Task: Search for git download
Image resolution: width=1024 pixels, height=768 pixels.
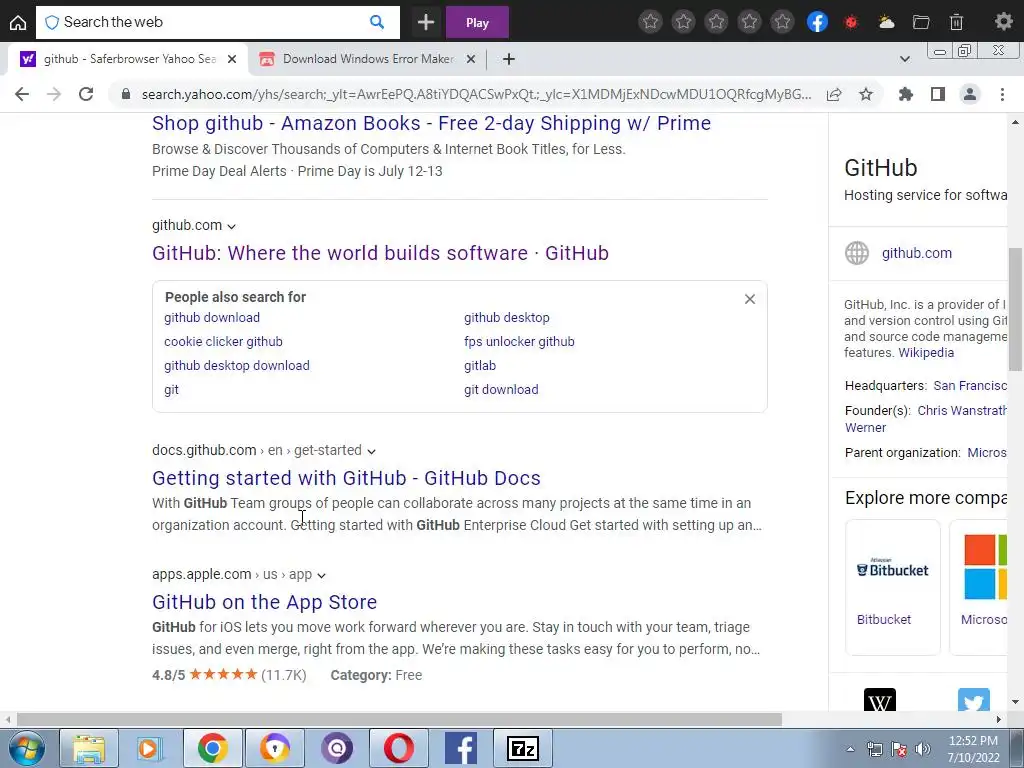Action: pos(501,390)
